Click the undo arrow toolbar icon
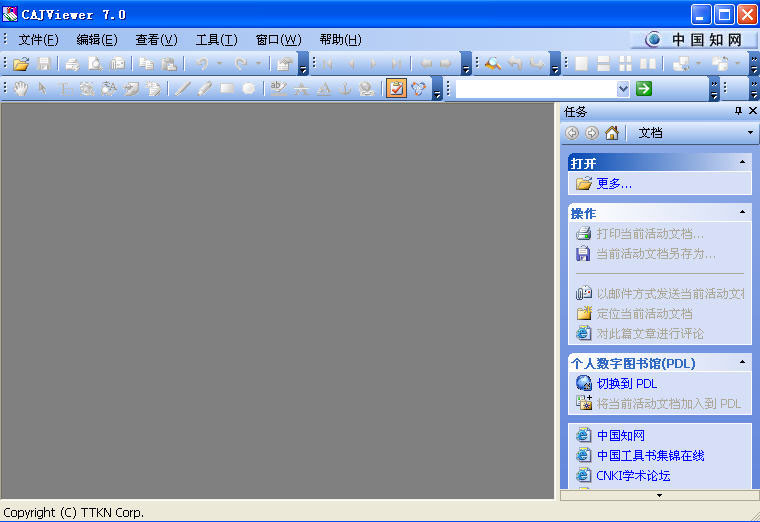 point(202,63)
